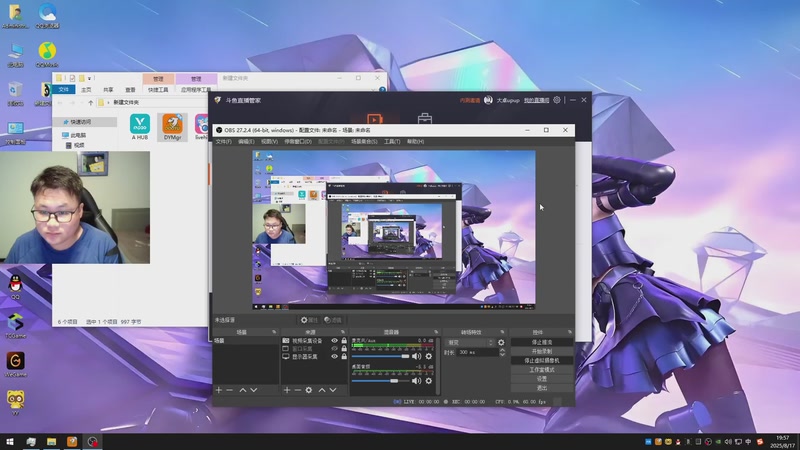Navigate up one folder in file explorer

[x=91, y=103]
